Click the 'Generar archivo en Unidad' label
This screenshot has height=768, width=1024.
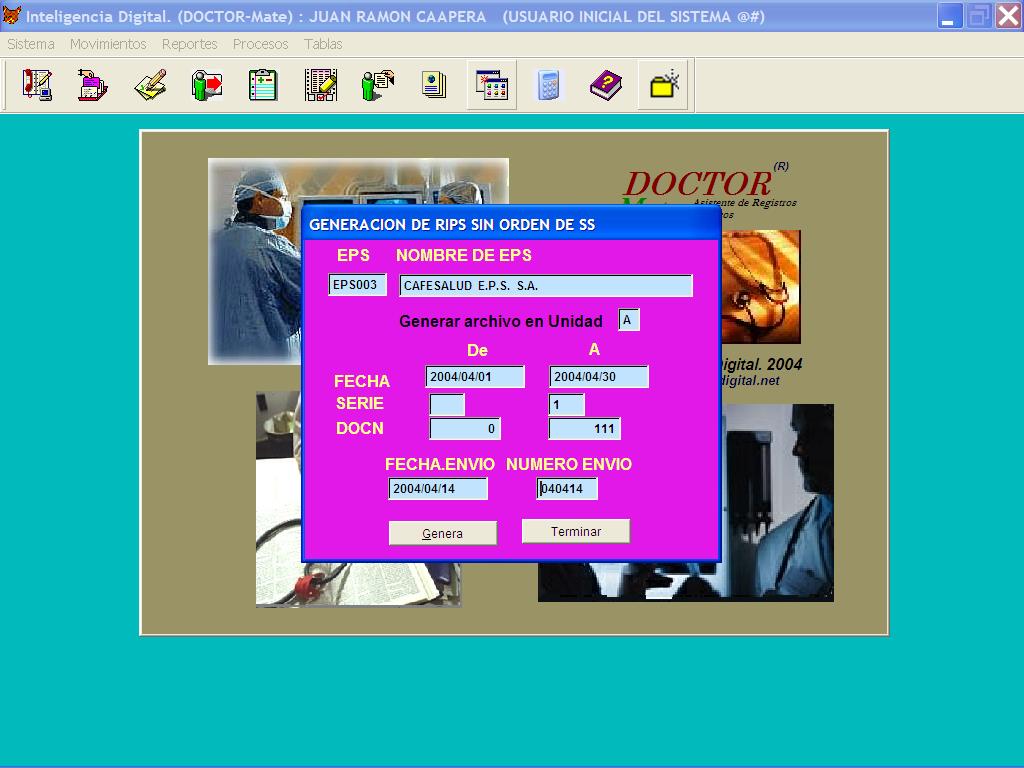tap(501, 321)
